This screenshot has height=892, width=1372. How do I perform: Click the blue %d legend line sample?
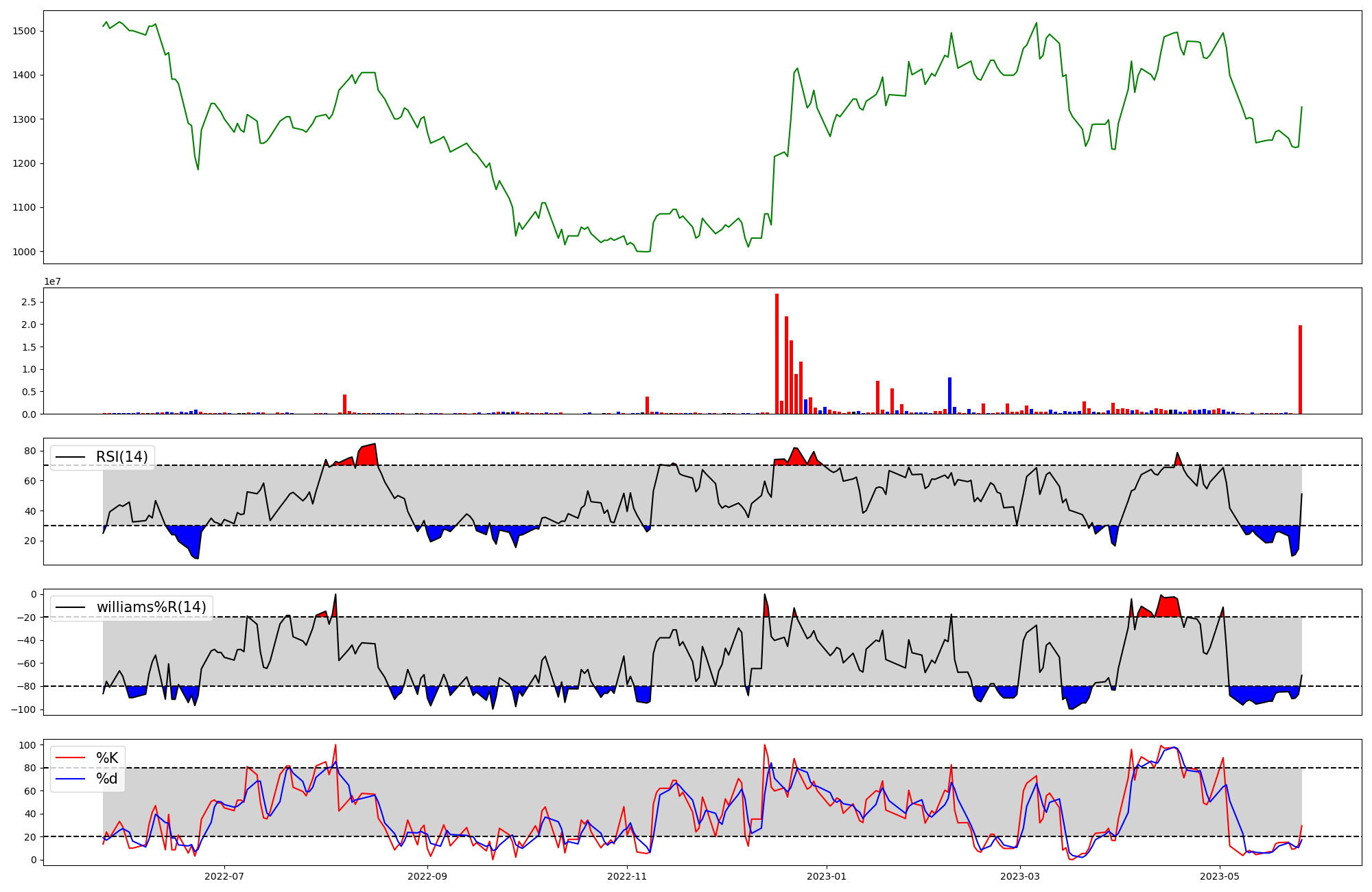(71, 779)
